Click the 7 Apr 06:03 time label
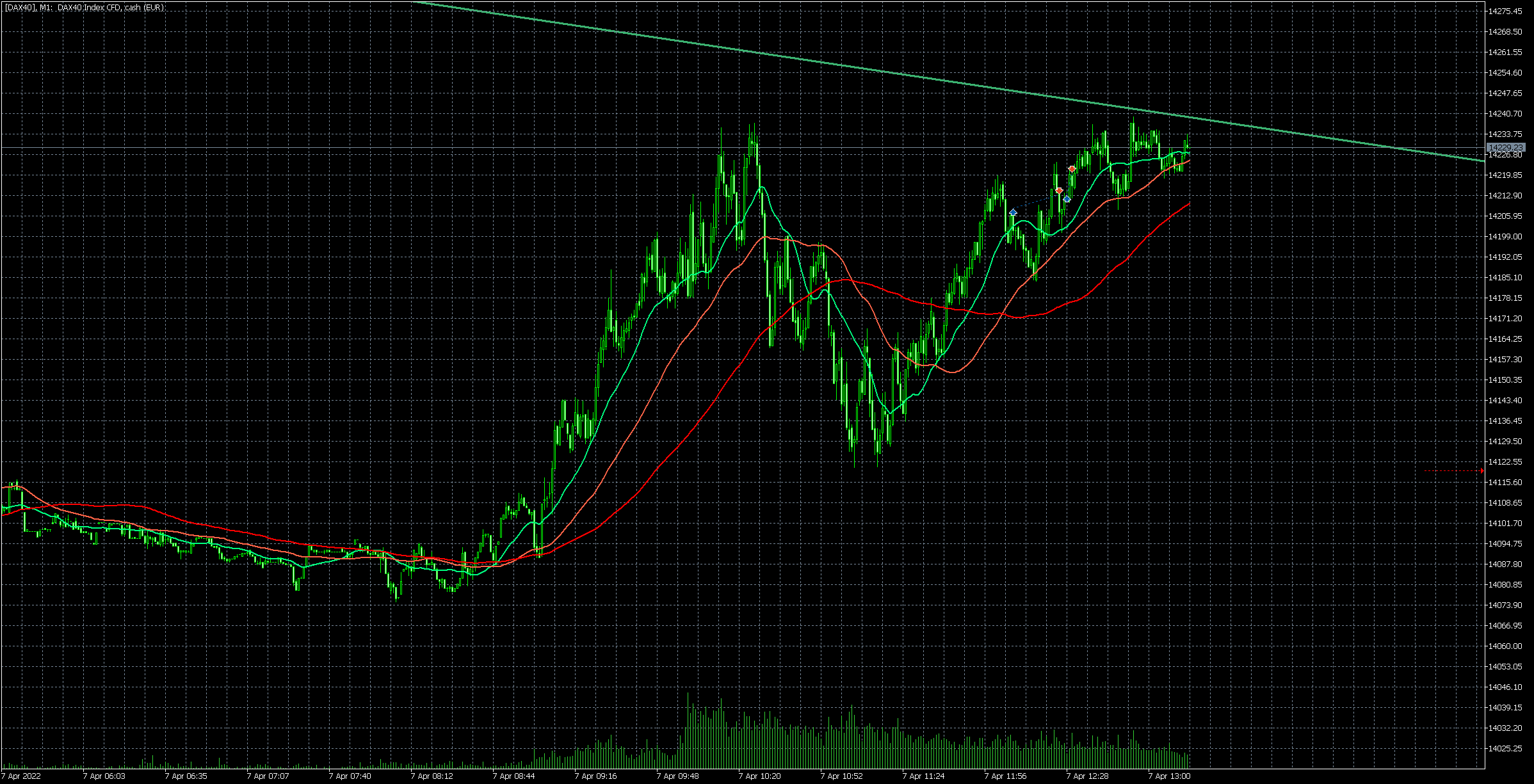Viewport: 1534px width, 784px height. [x=104, y=776]
